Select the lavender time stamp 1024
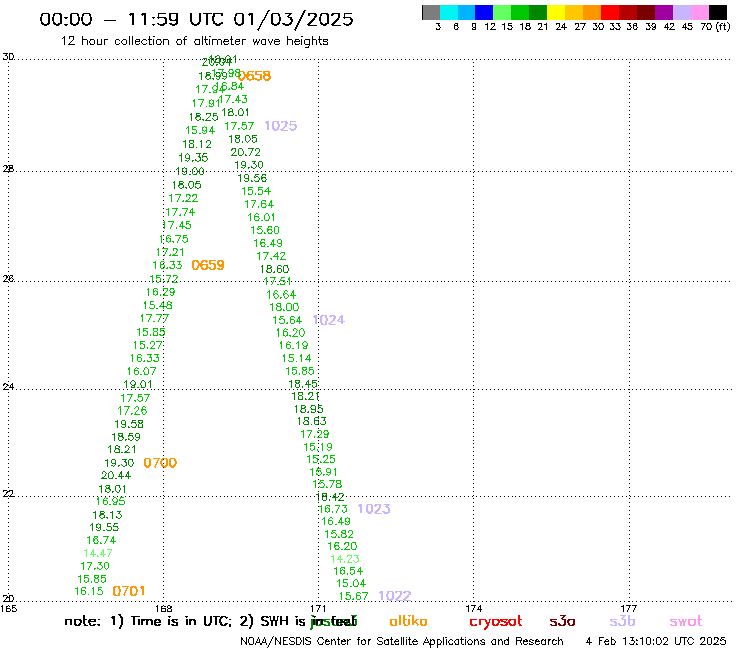 (x=329, y=320)
